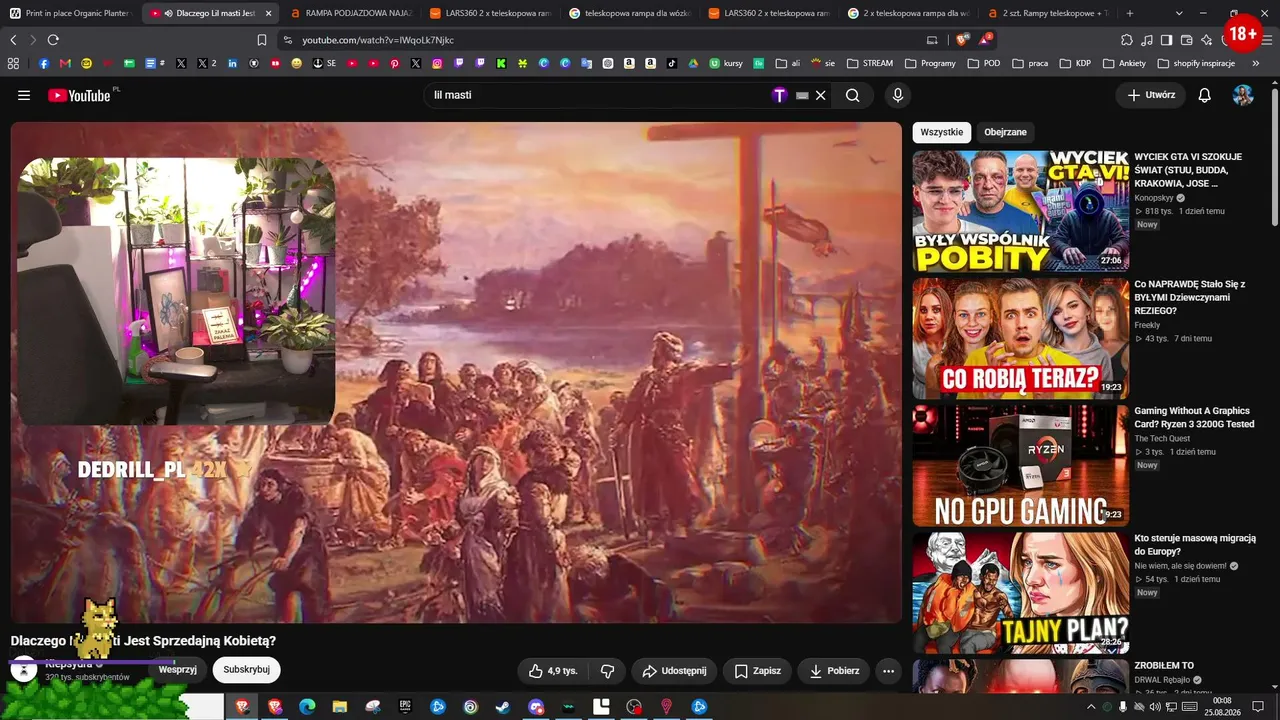Bookmark this page with bookmark icon
Viewport: 1280px width, 720px height.
[x=262, y=40]
